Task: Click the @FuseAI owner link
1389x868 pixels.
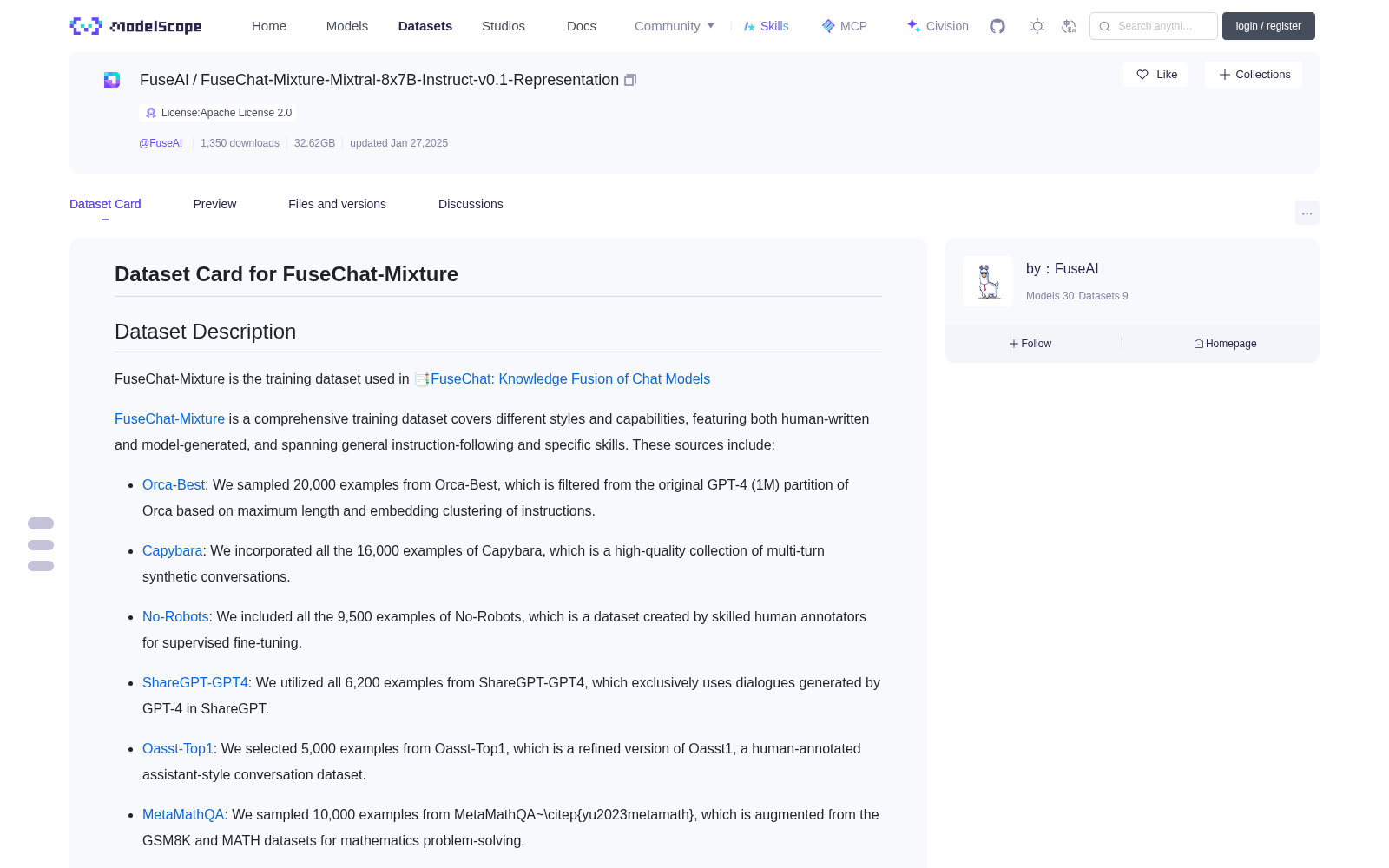Action: (x=161, y=143)
